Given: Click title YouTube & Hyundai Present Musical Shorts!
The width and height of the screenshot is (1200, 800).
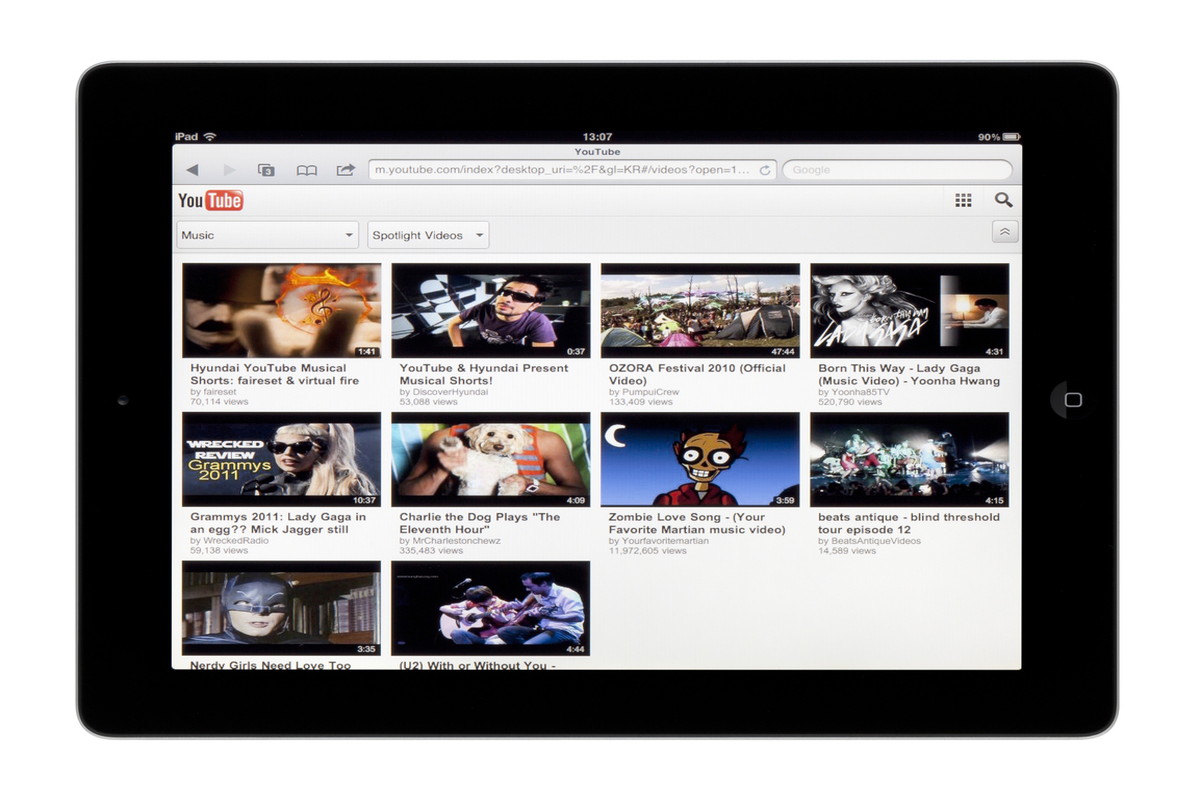Looking at the screenshot, I should point(484,374).
